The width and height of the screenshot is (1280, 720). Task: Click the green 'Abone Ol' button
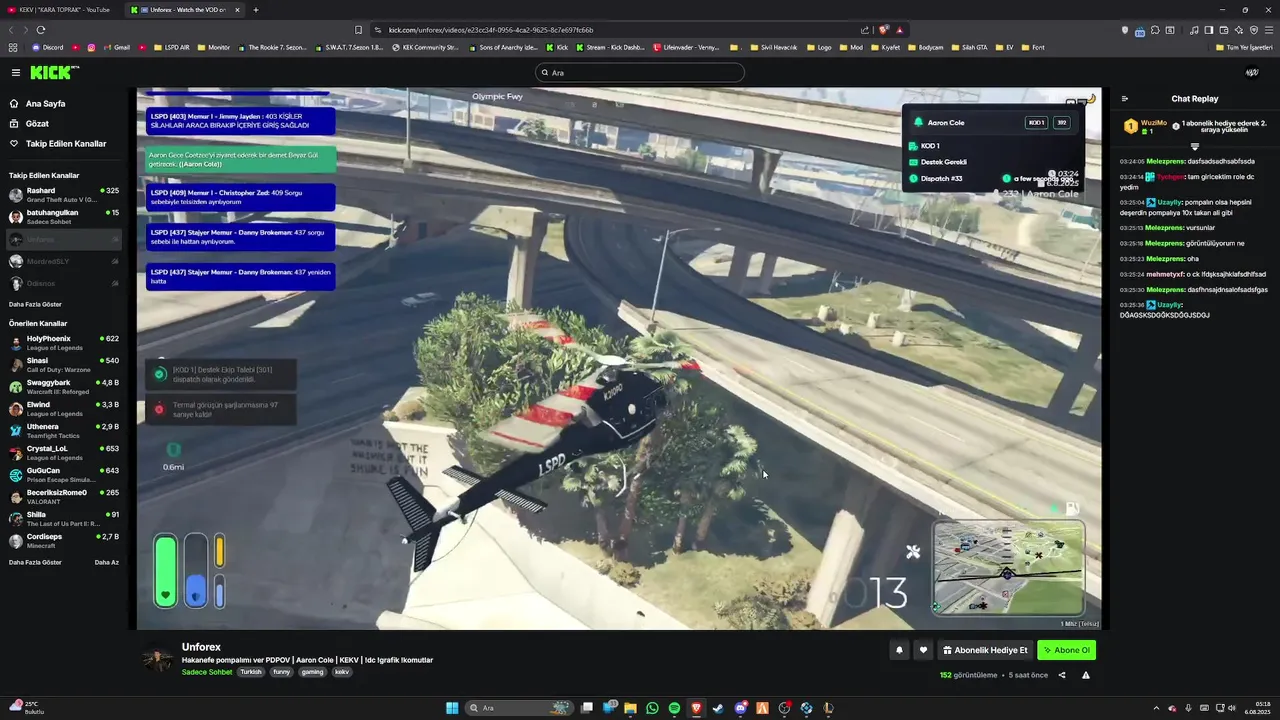[1066, 650]
